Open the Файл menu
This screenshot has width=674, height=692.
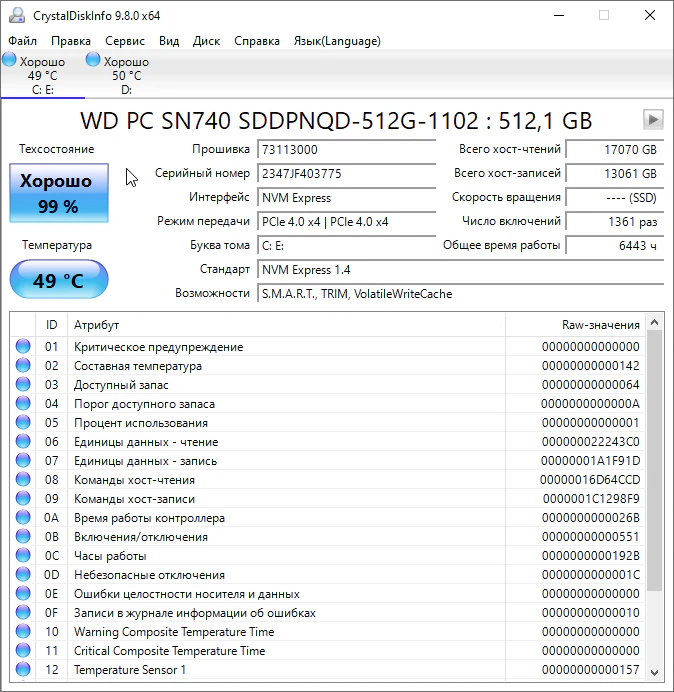point(23,41)
